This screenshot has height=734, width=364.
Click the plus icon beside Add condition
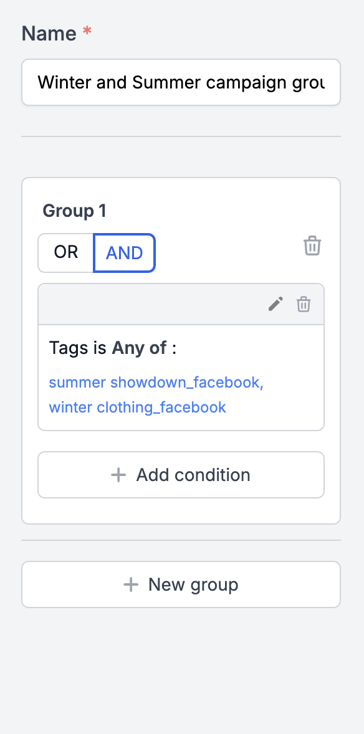pos(118,475)
